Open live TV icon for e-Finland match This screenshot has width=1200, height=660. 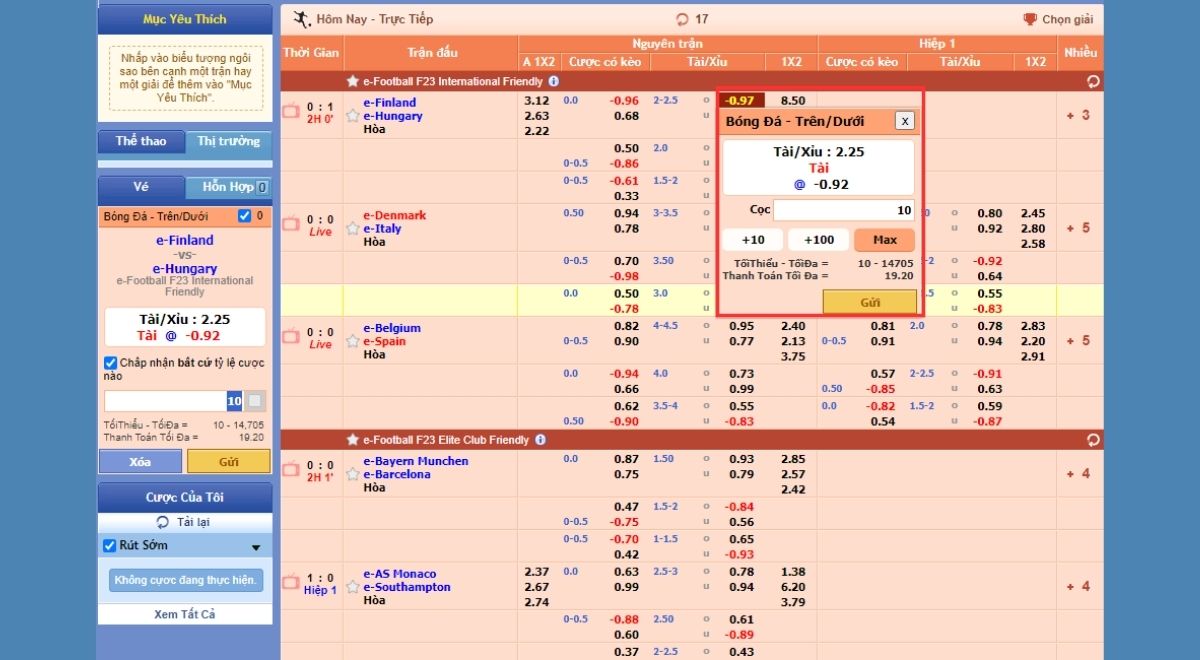pyautogui.click(x=291, y=111)
